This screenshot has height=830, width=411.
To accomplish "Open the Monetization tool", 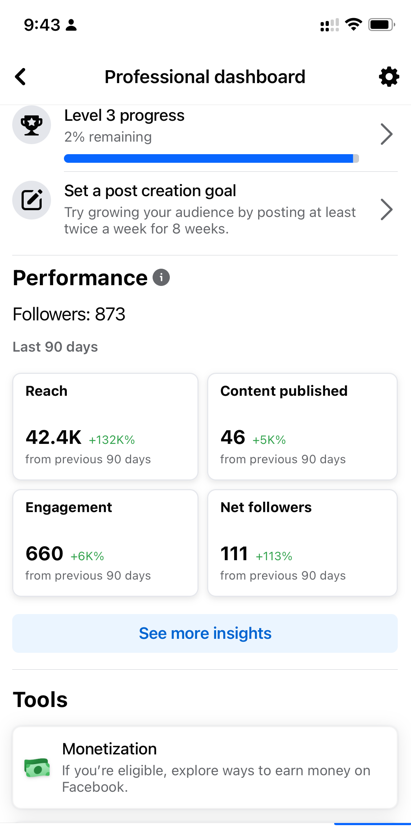I will pos(205,768).
